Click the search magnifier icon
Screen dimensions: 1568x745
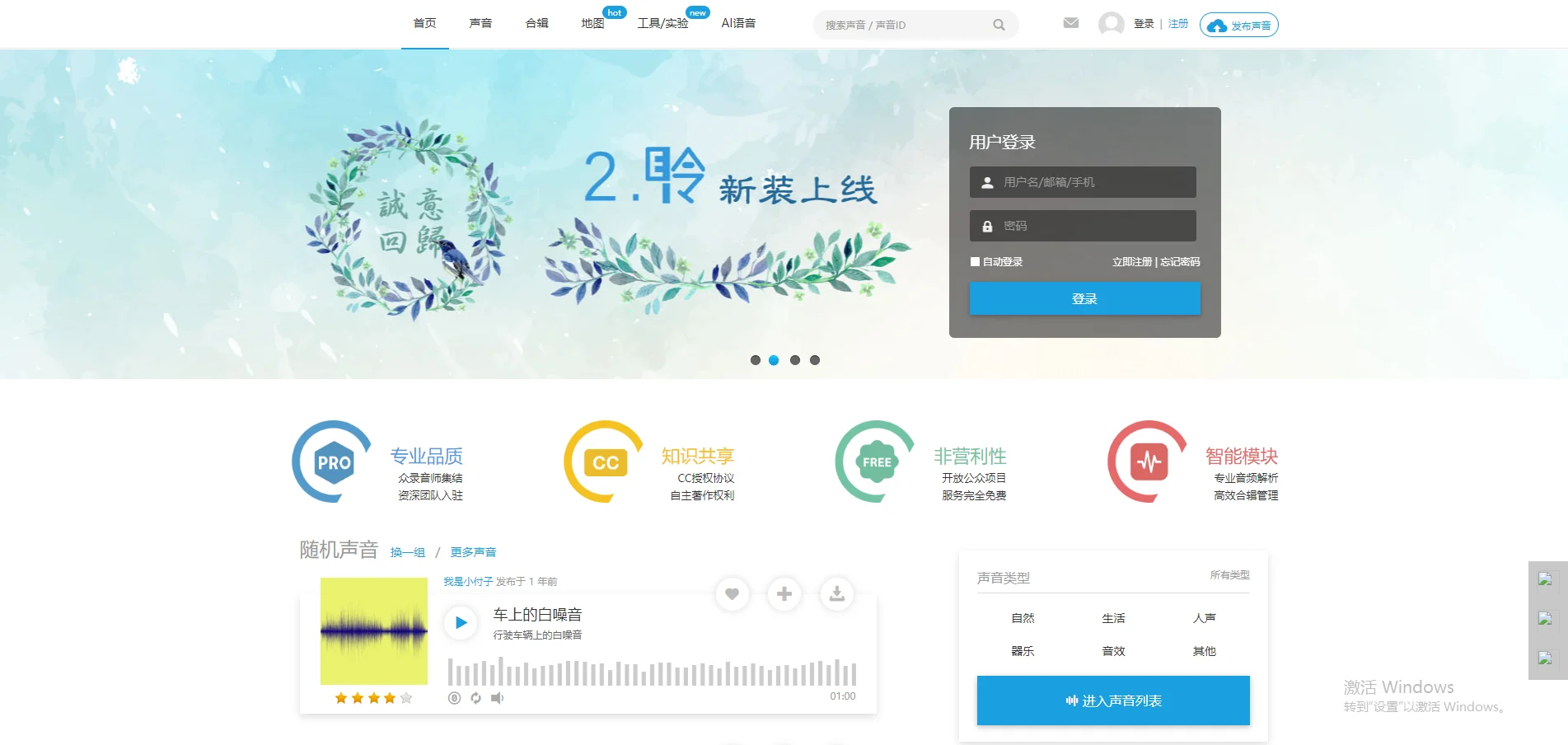pos(999,24)
